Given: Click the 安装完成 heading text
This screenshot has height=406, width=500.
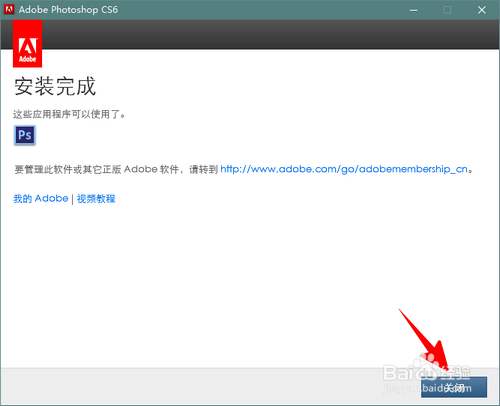Looking at the screenshot, I should tap(55, 86).
